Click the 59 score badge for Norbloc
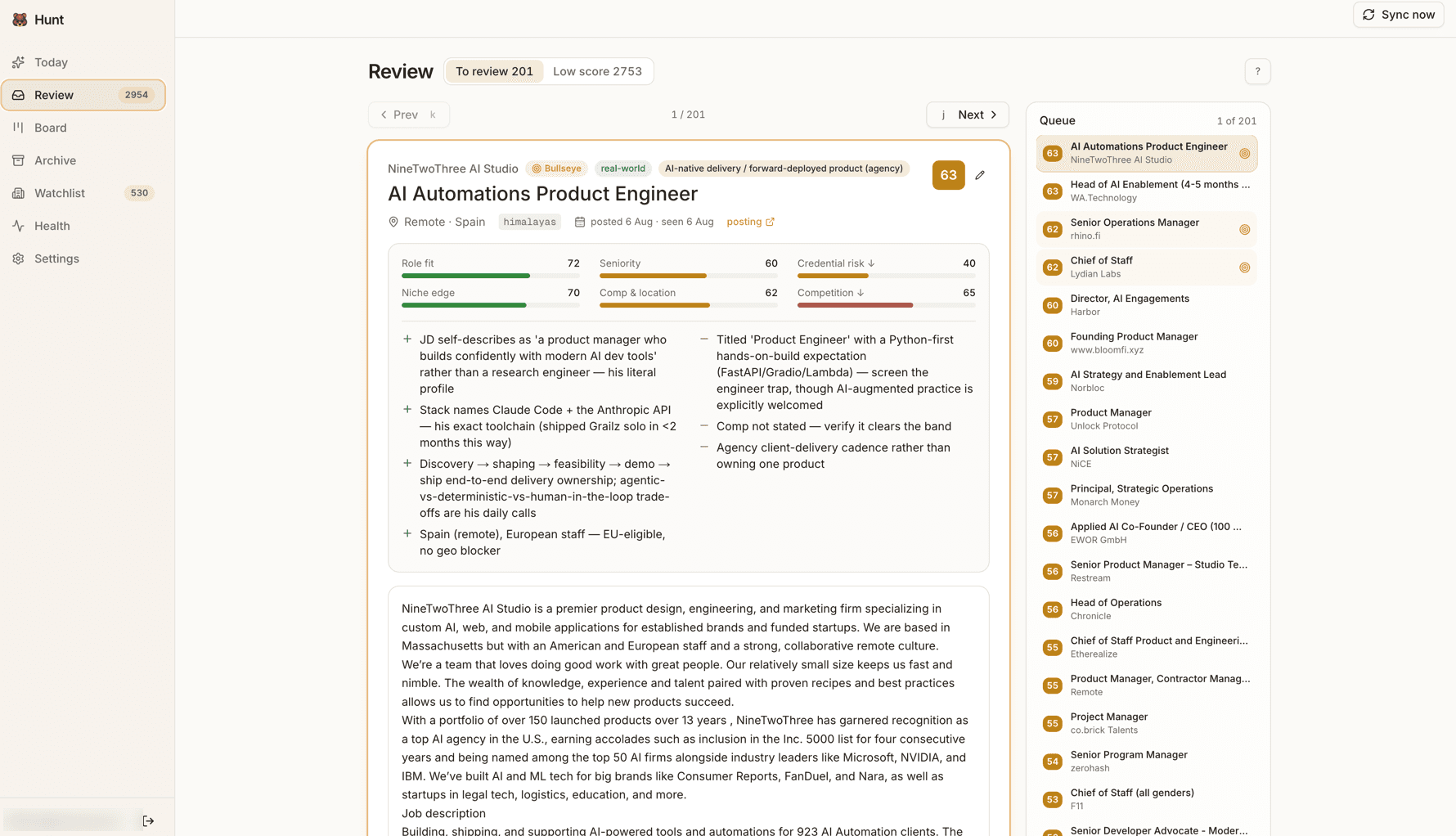This screenshot has width=1456, height=836. click(1053, 382)
